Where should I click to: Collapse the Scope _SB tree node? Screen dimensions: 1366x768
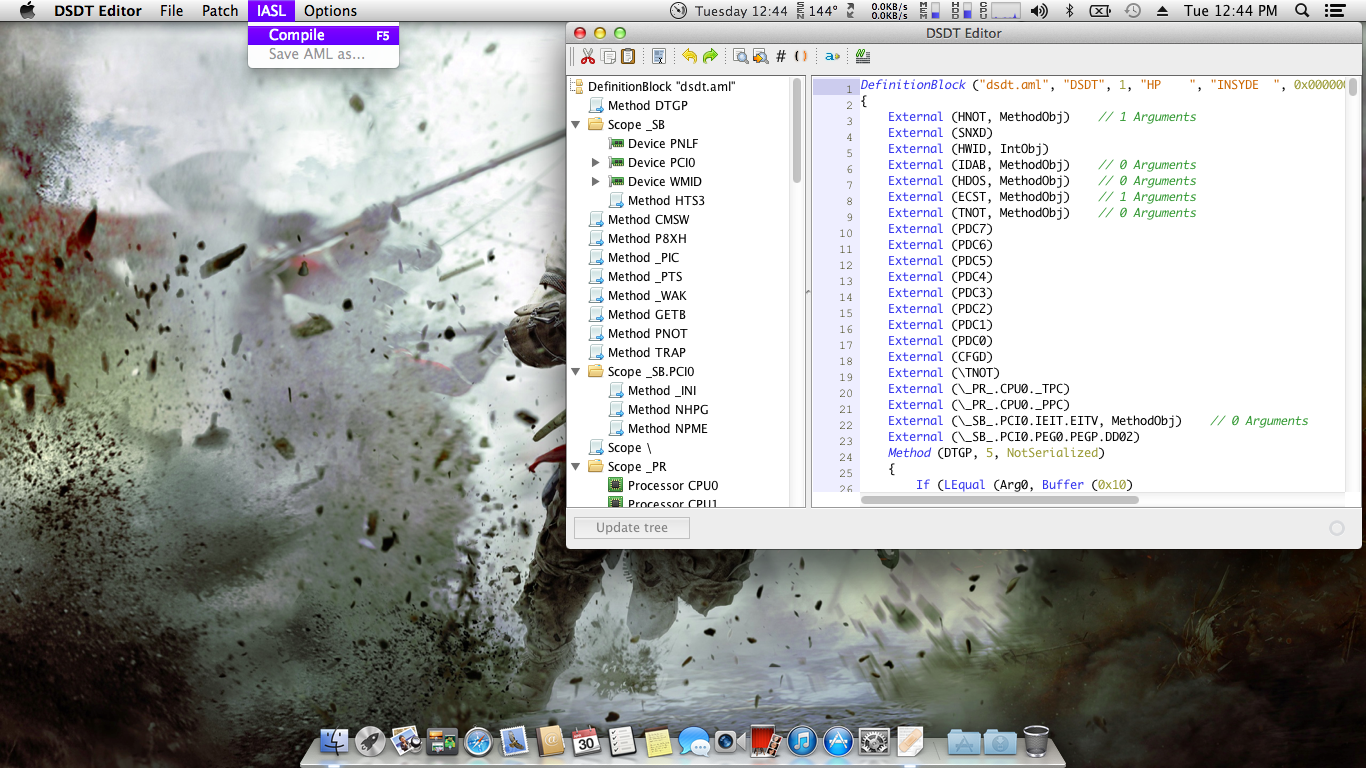(x=576, y=125)
